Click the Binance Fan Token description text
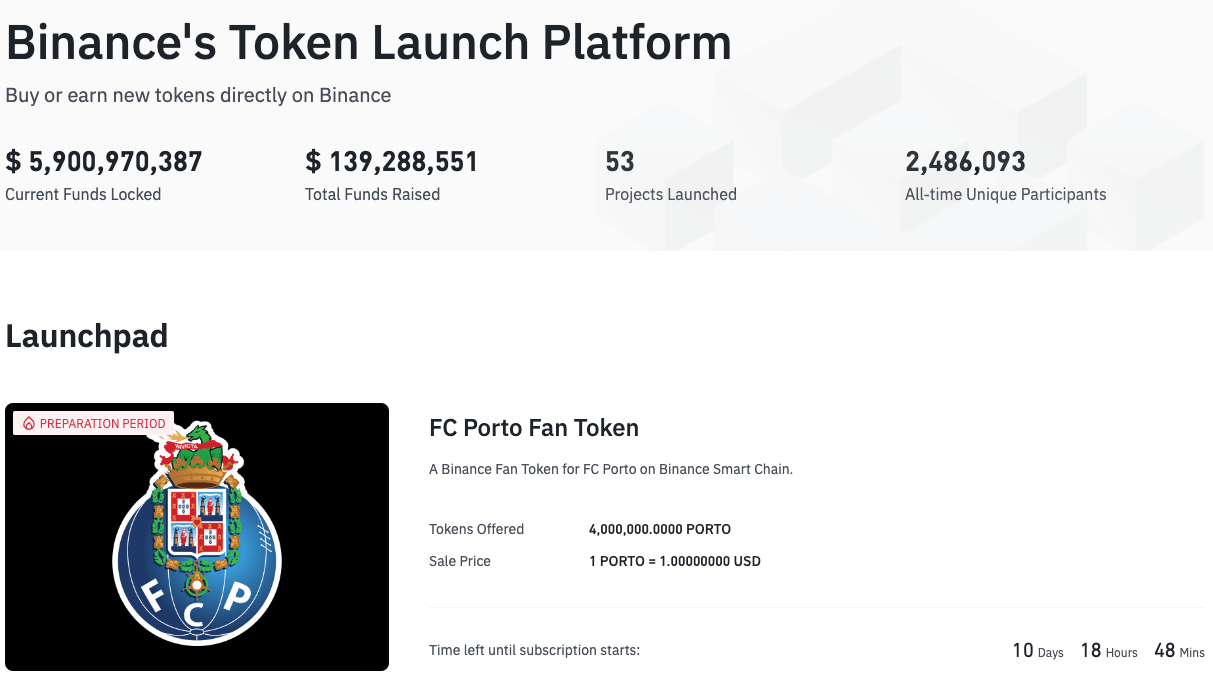 610,469
